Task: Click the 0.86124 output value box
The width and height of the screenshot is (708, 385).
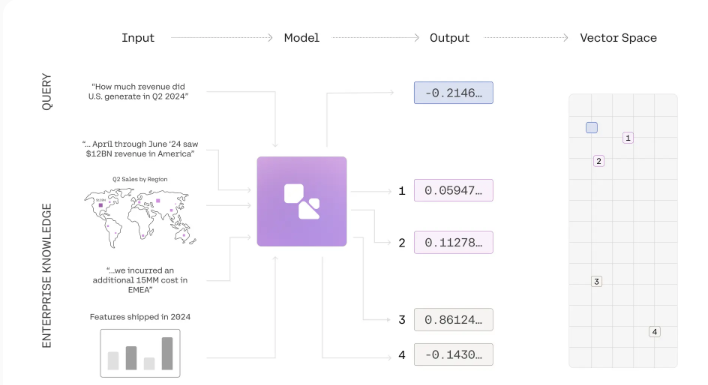Action: (454, 320)
